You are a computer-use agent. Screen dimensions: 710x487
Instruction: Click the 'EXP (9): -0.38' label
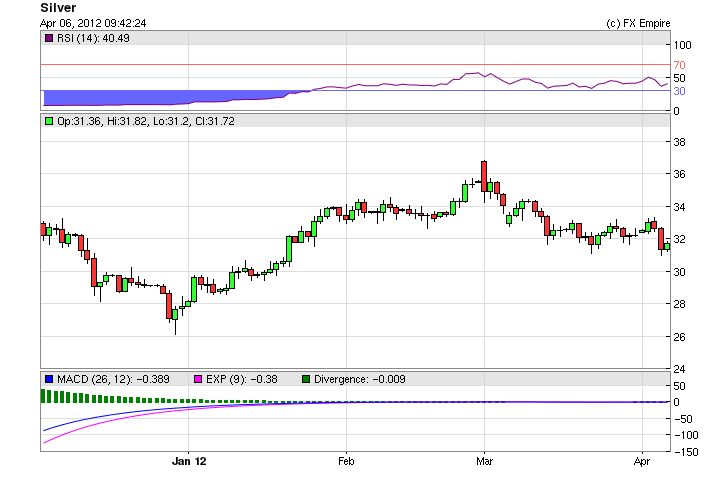click(241, 379)
